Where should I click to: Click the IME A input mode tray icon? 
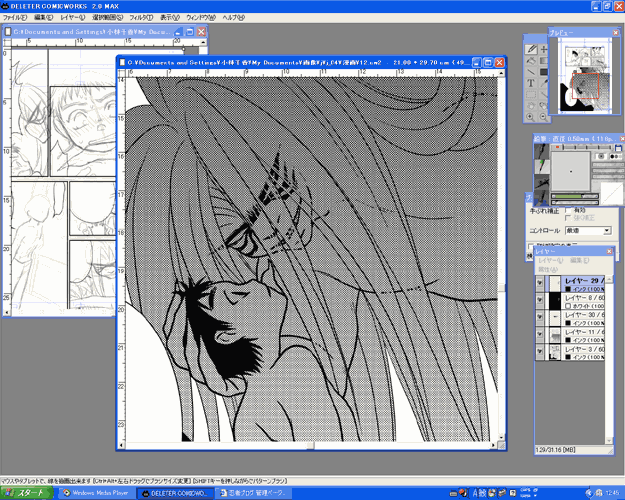click(475, 493)
